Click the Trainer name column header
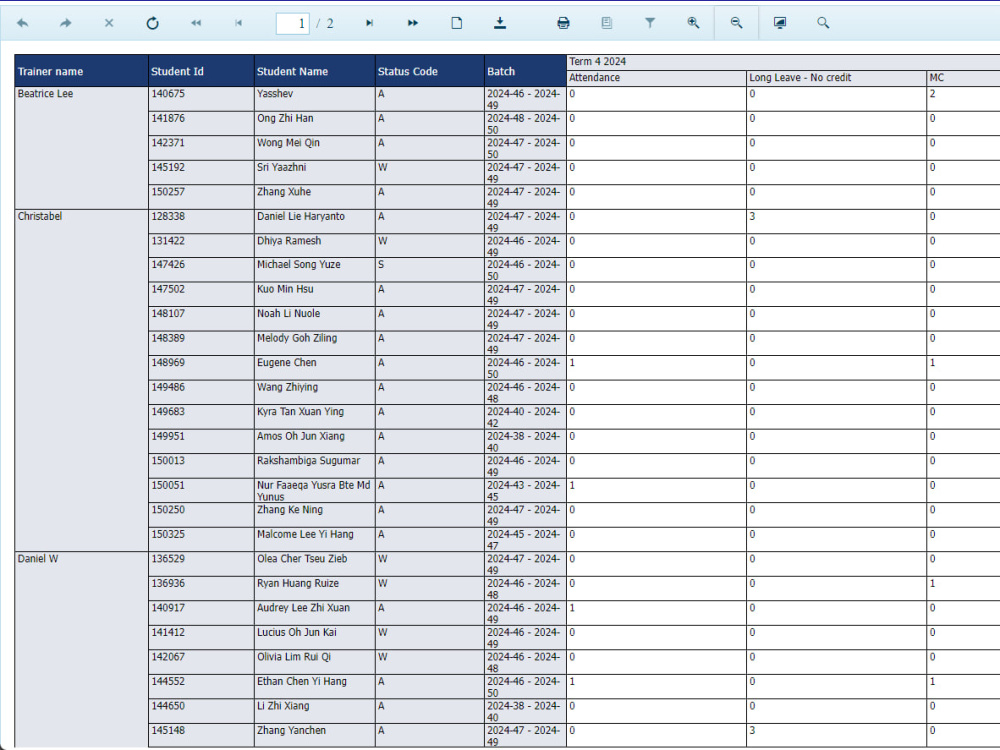The height and width of the screenshot is (750, 1000). [x=81, y=71]
